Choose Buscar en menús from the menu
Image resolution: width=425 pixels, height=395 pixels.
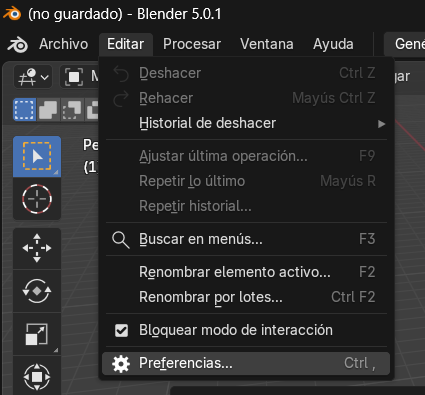point(246,239)
